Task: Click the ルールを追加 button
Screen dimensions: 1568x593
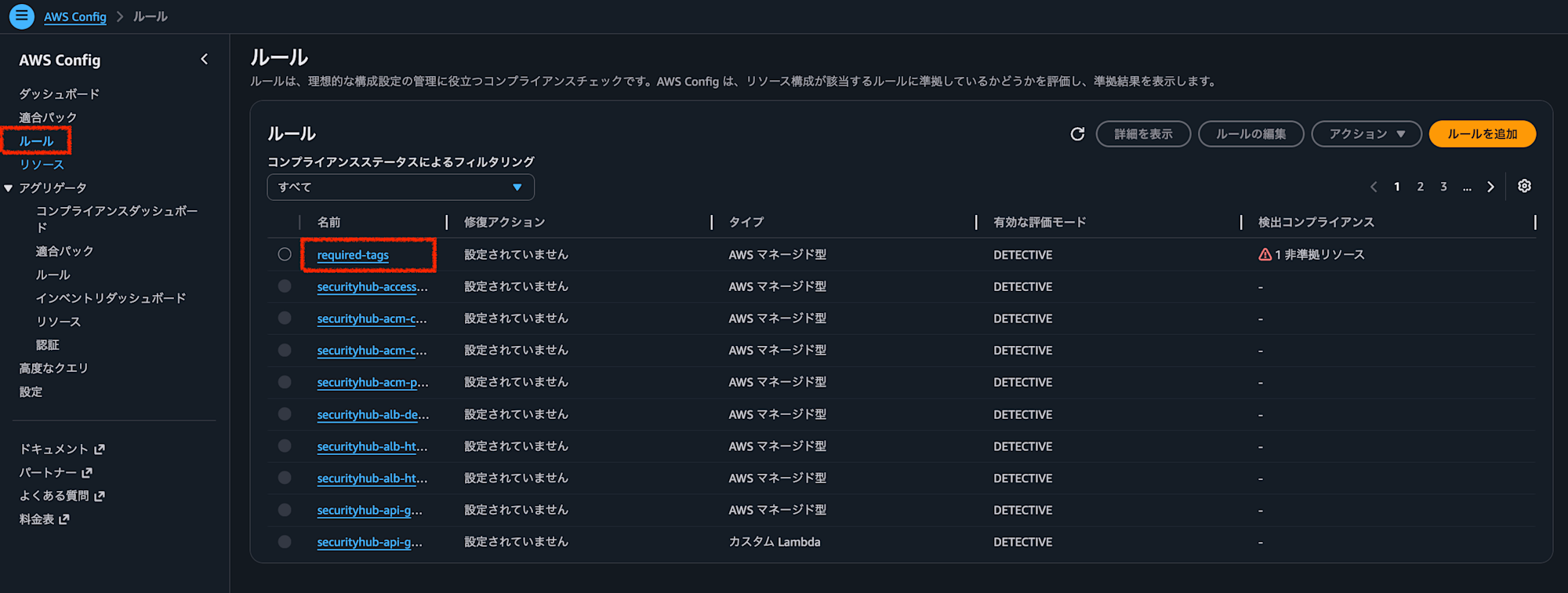Action: [x=1482, y=134]
